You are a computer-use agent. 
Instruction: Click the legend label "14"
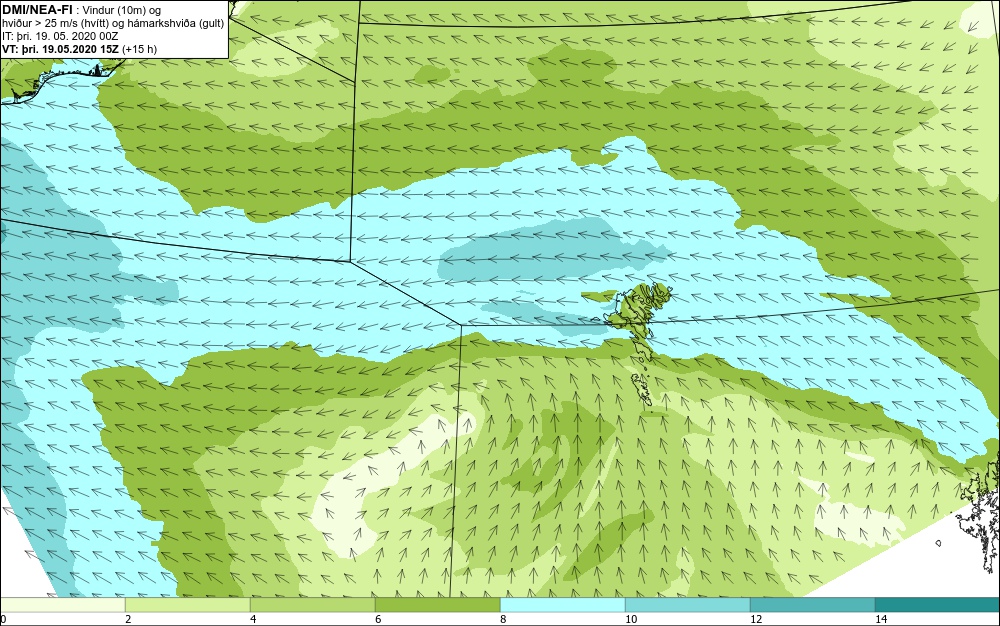tap(881, 619)
